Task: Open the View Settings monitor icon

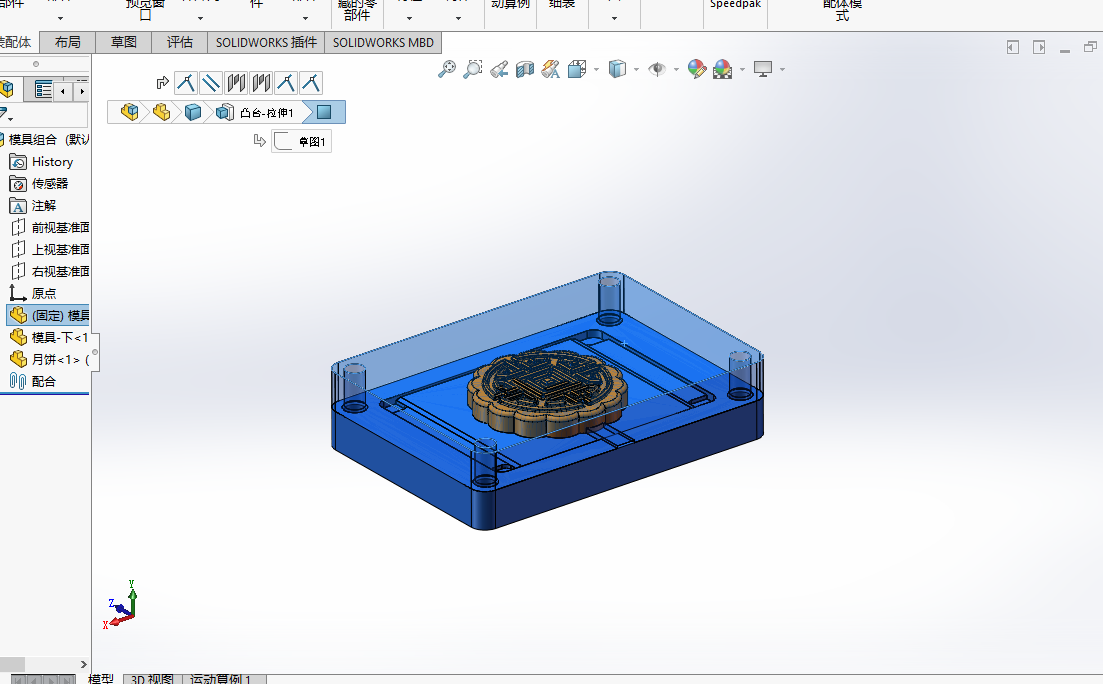Action: click(763, 69)
